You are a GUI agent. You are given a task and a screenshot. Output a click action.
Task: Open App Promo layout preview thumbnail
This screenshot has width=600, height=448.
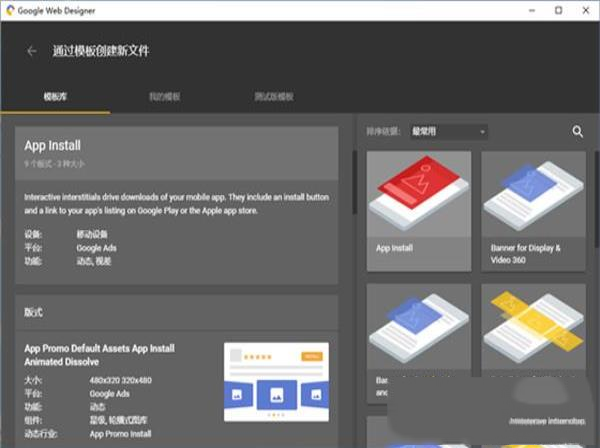point(276,382)
